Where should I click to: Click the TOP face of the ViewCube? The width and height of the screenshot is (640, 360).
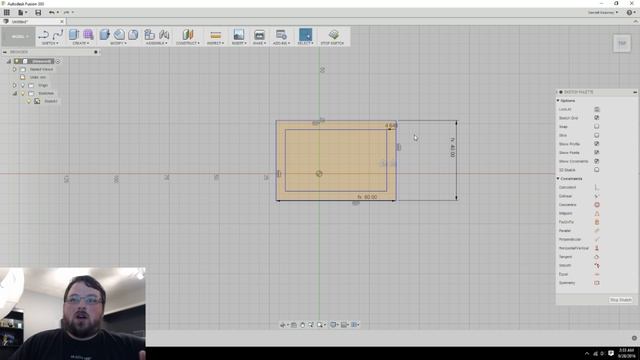click(x=622, y=43)
